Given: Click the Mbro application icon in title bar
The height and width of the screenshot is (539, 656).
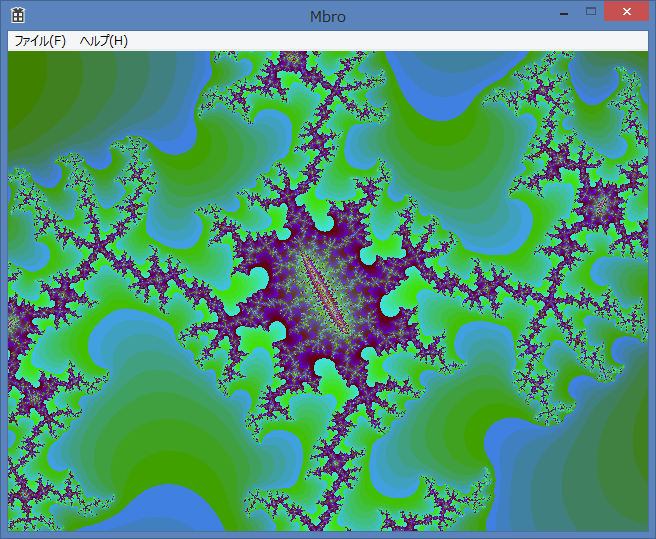Looking at the screenshot, I should point(18,15).
